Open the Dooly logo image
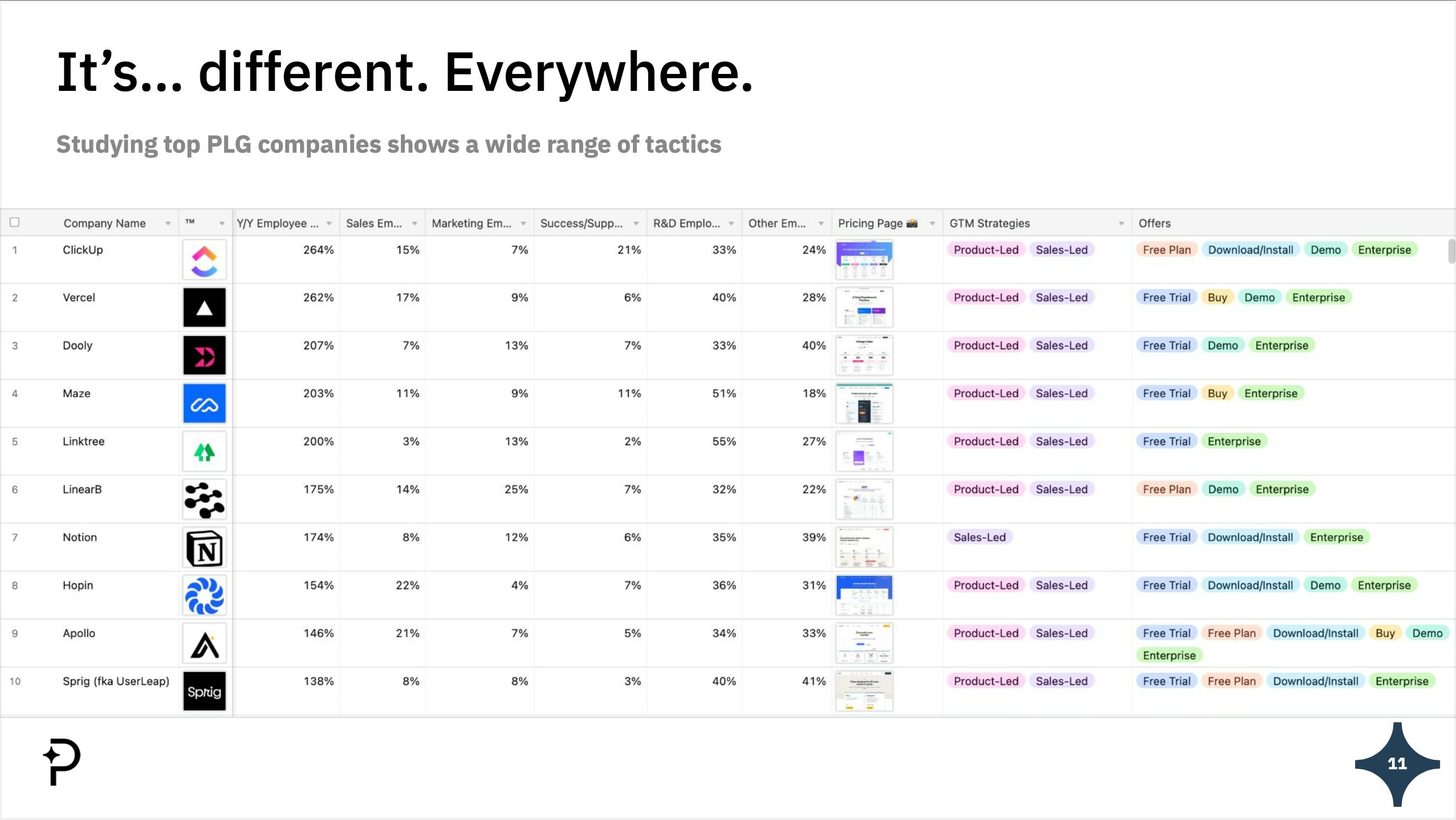Screen dimensions: 1456x820 [x=204, y=356]
